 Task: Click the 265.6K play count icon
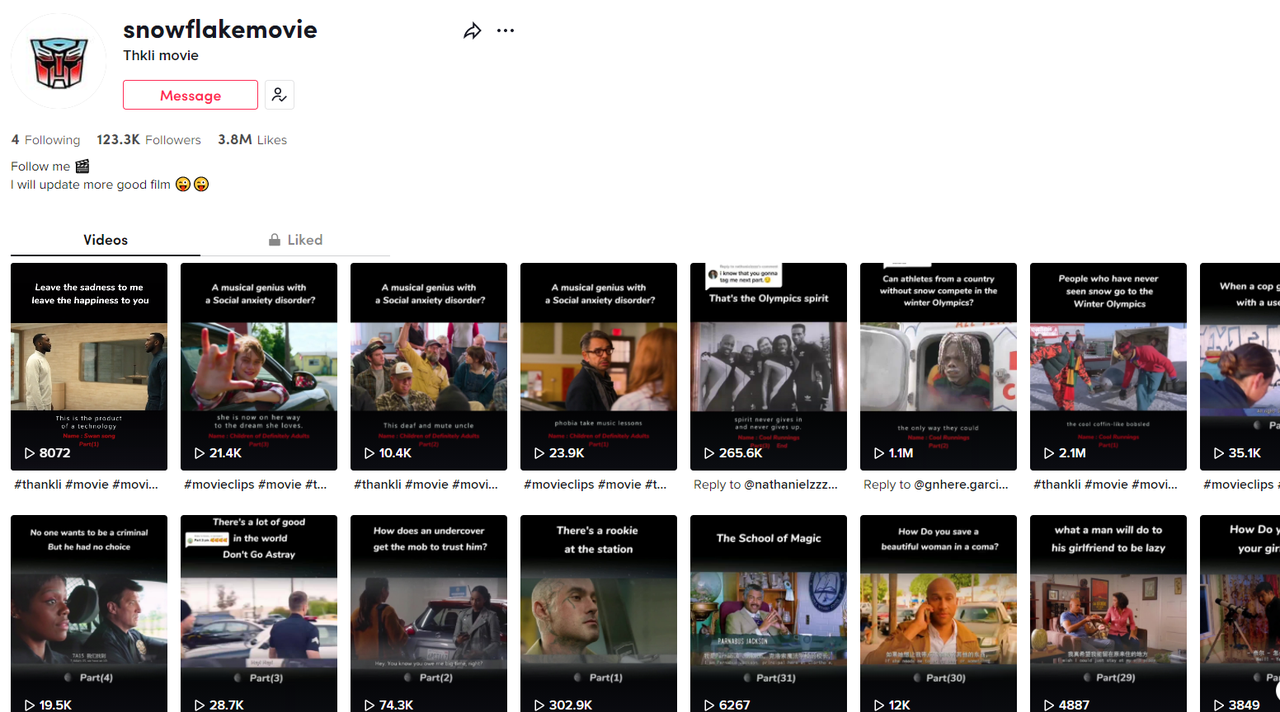click(x=710, y=453)
